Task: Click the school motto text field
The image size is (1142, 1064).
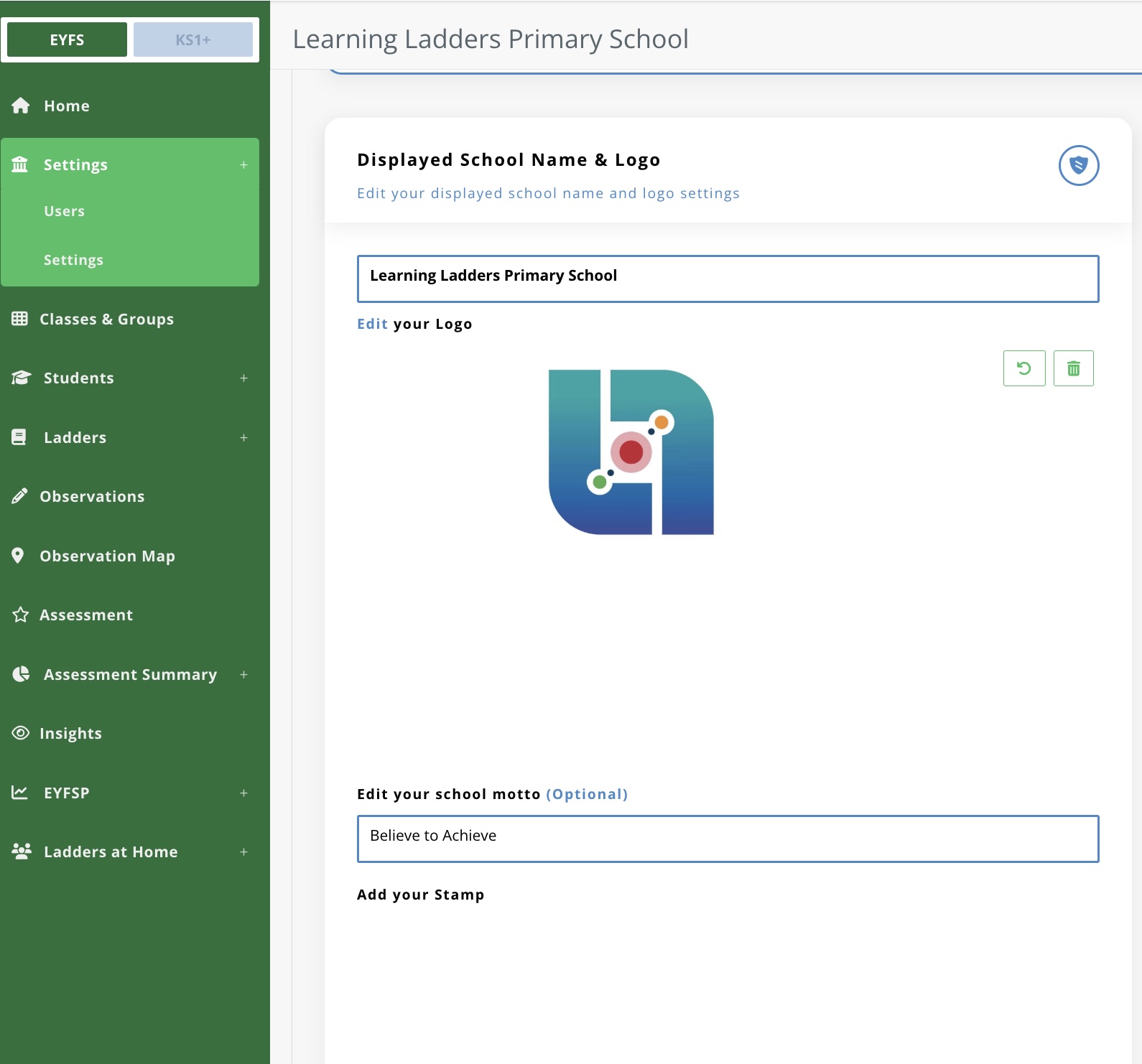Action: (x=727, y=838)
